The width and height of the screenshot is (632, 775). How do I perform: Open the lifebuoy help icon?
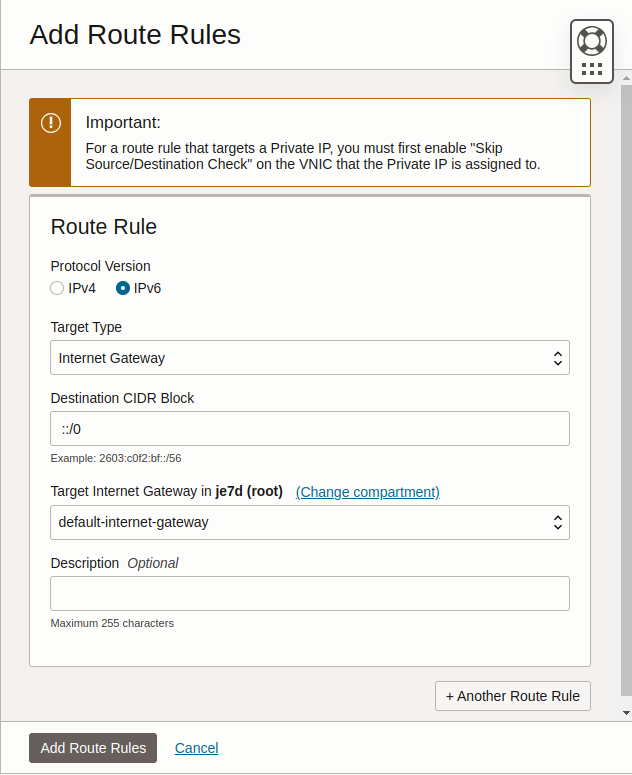591,41
